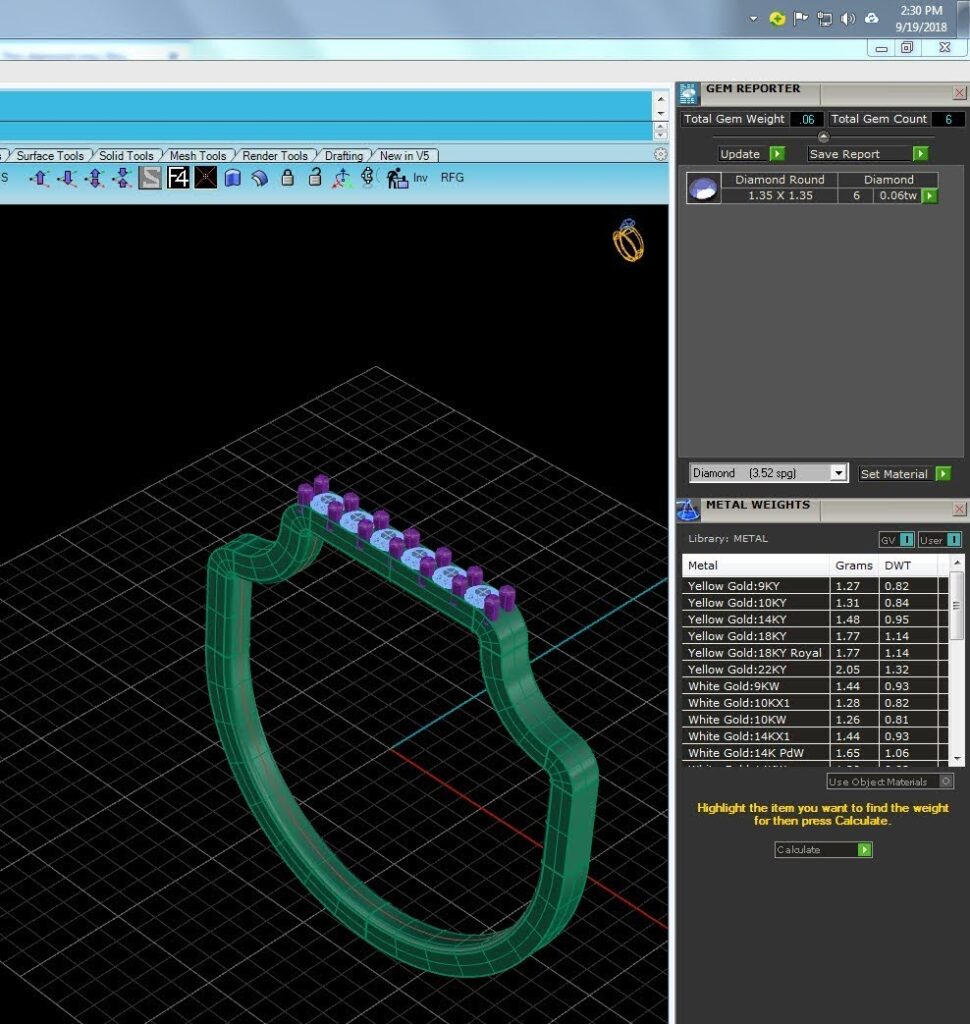Select the New in V5 tab

pyautogui.click(x=404, y=155)
